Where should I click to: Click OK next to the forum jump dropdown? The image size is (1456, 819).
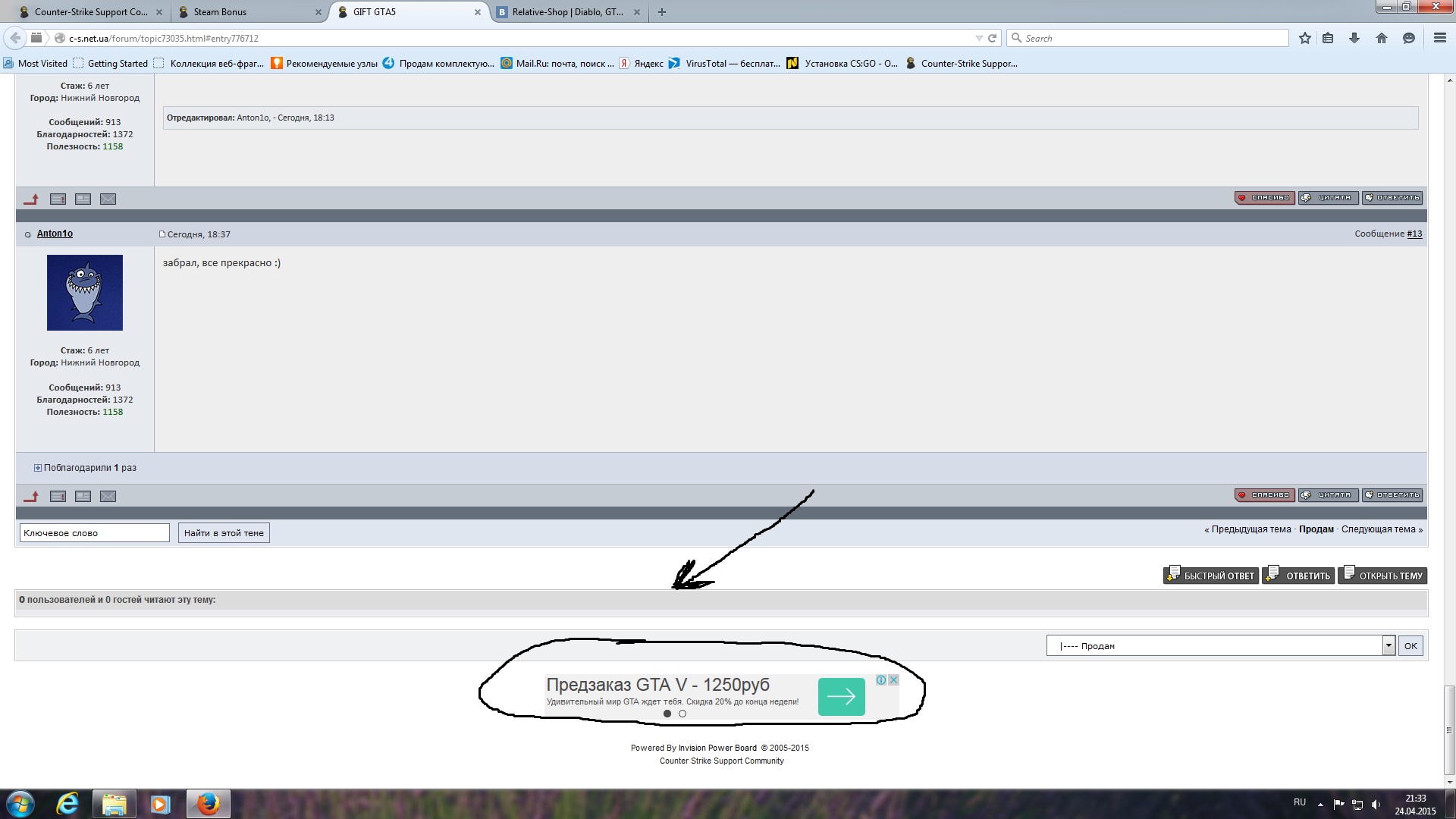tap(1410, 646)
